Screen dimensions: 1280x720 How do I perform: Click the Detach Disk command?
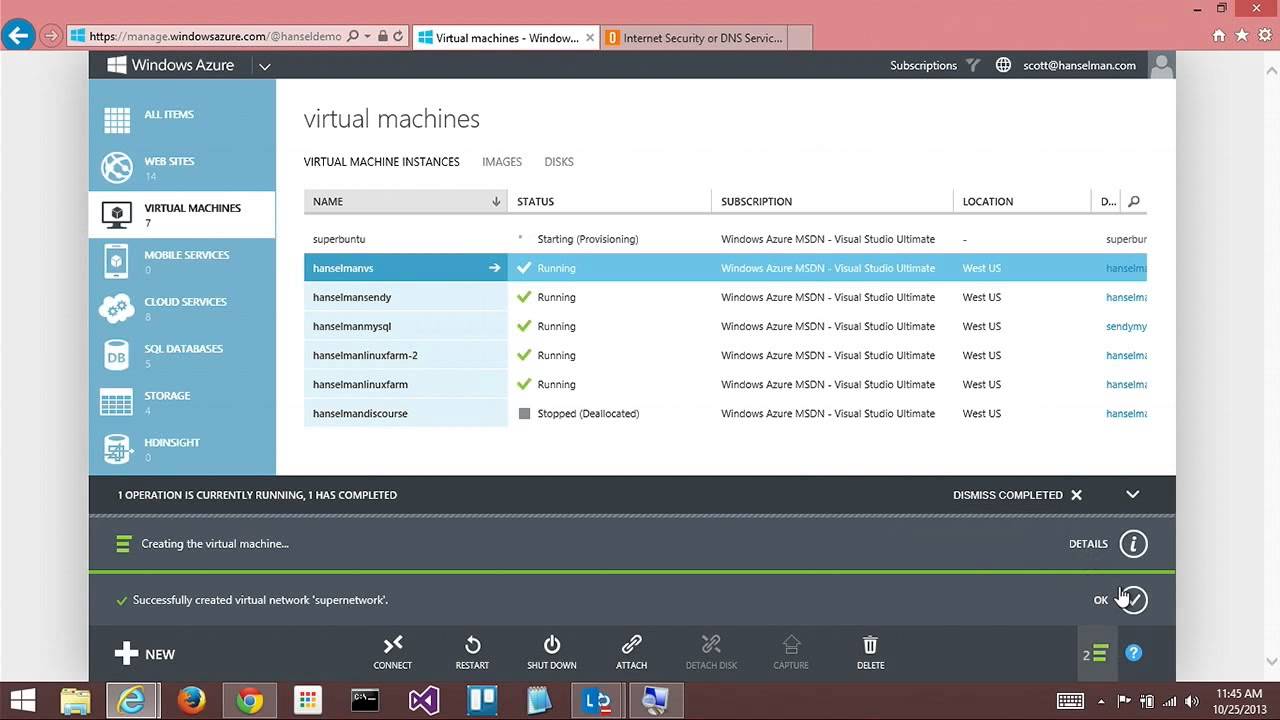(x=711, y=653)
